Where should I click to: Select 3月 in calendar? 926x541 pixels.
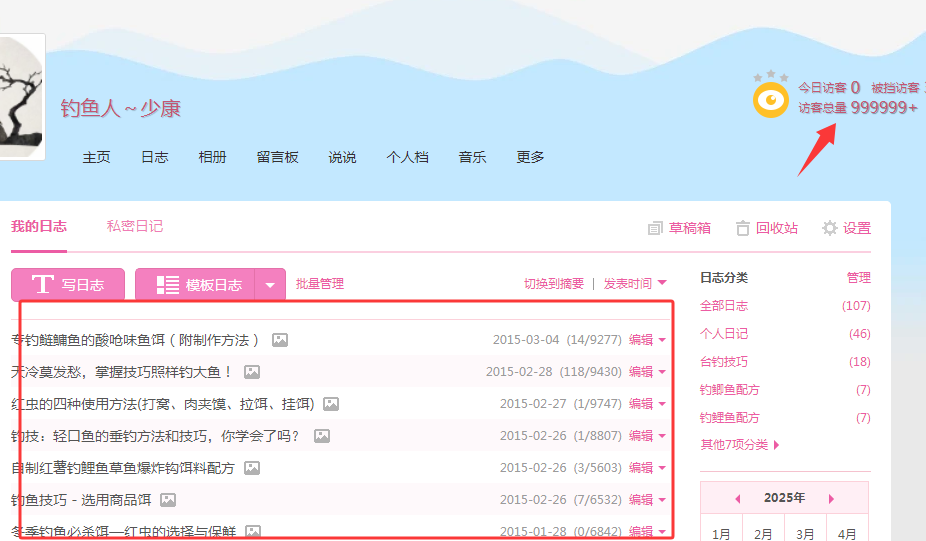805,534
